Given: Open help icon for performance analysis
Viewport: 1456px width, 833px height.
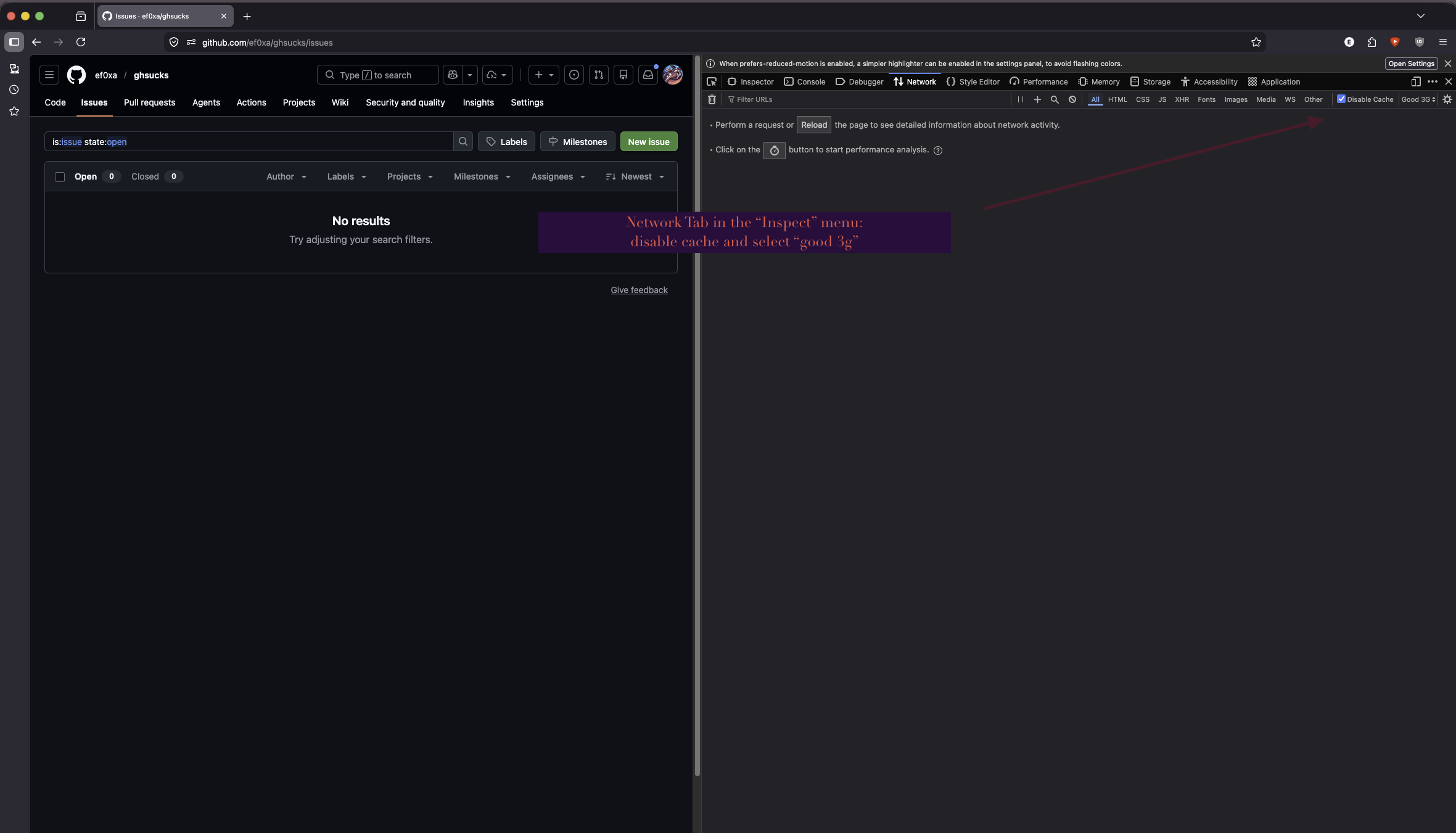Looking at the screenshot, I should (x=938, y=150).
